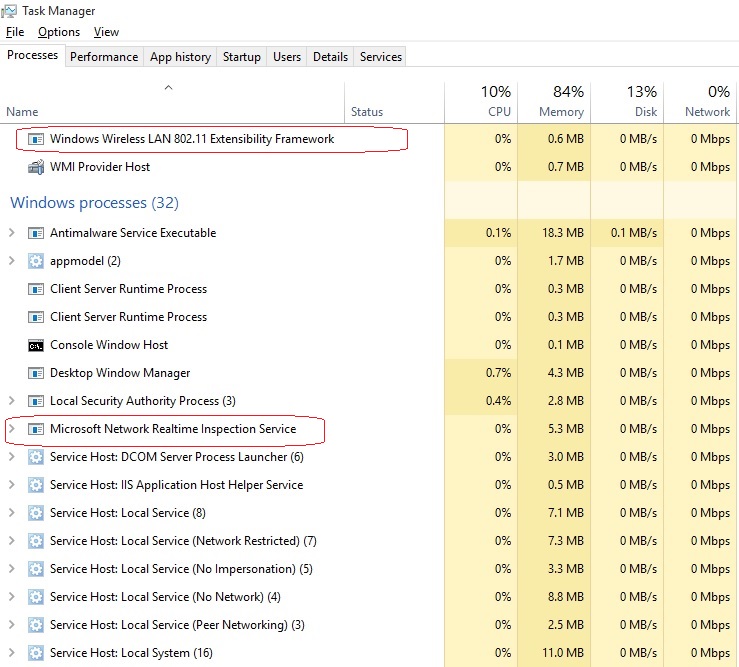Click the Desktop Window Manager icon
739x667 pixels.
point(36,373)
